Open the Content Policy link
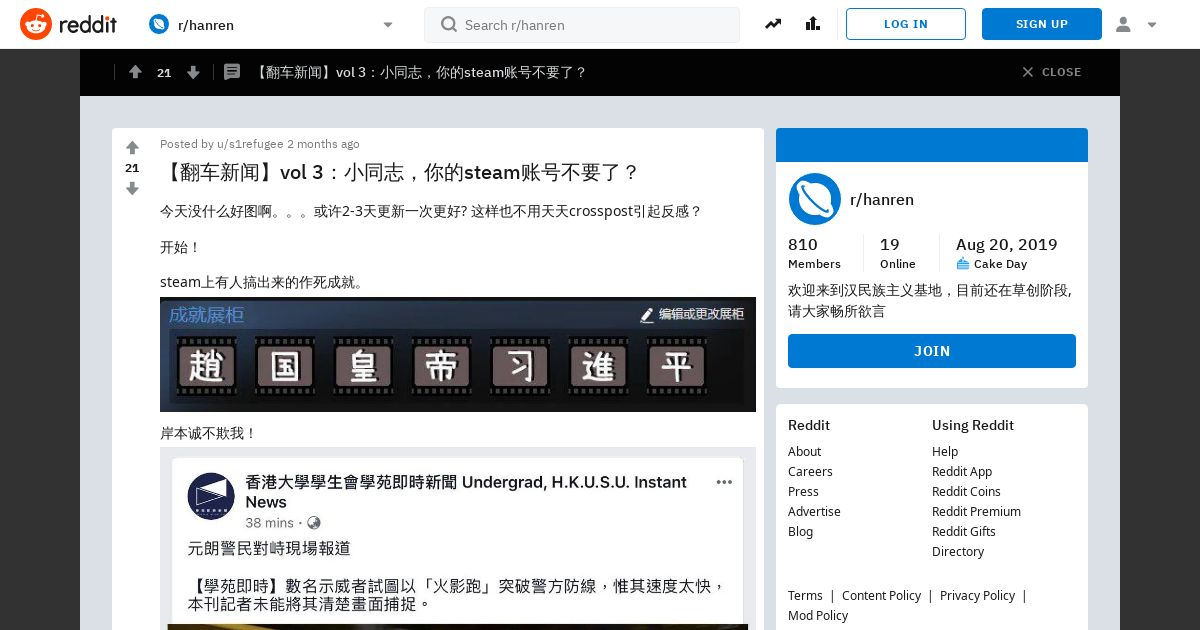This screenshot has height=630, width=1200. point(881,595)
